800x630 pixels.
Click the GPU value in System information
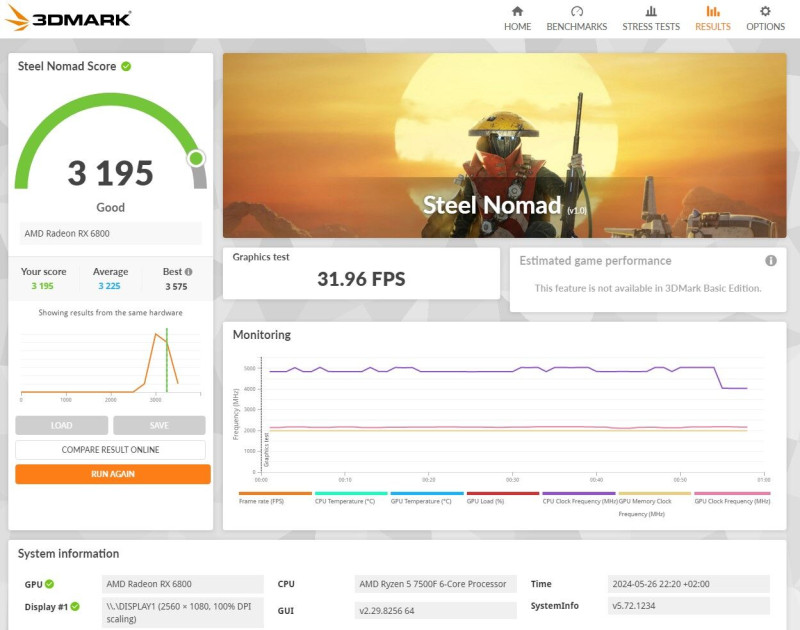183,584
